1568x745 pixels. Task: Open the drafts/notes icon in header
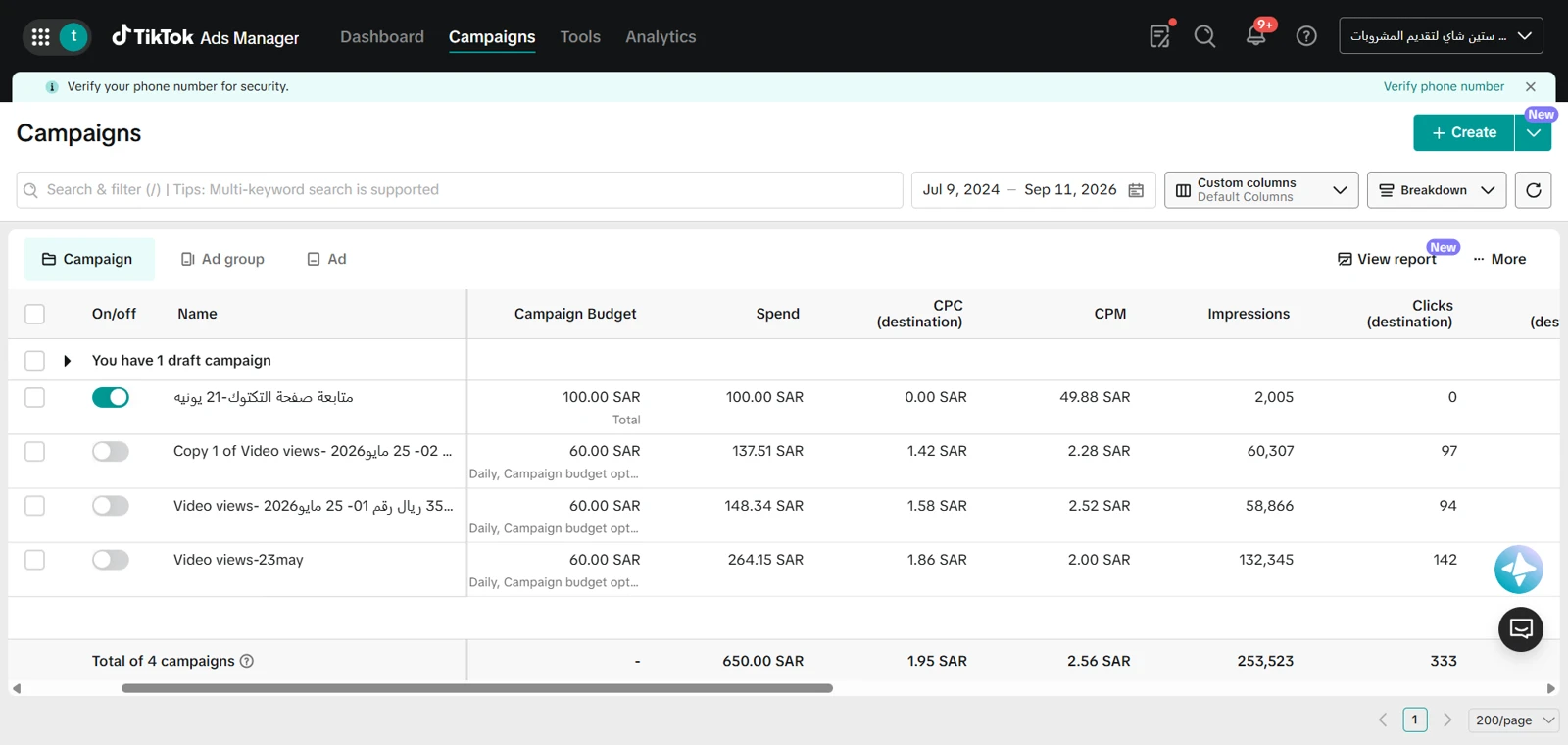pos(1160,36)
